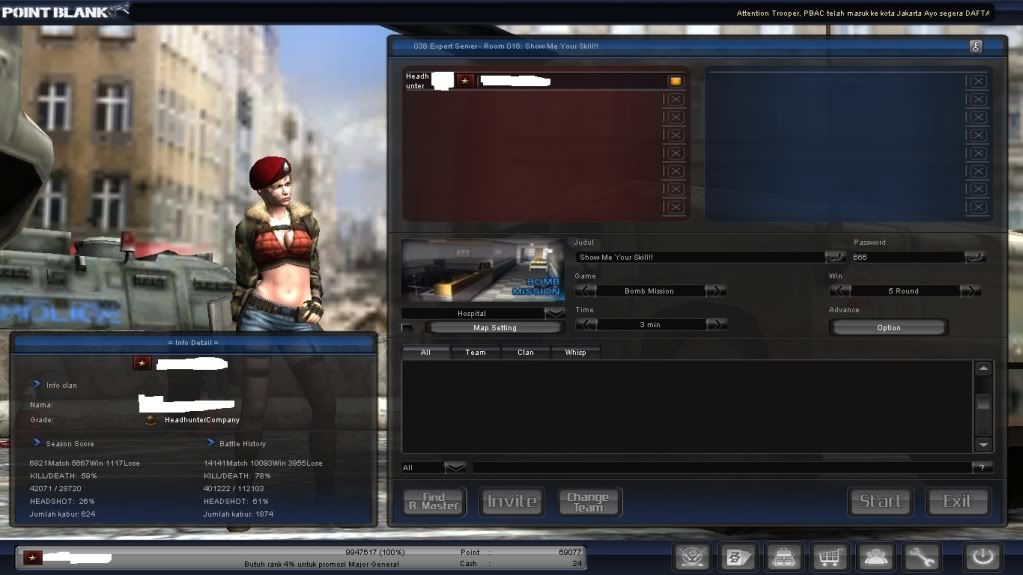Open the chat target All dropdown
The image size is (1023, 575).
tap(455, 467)
